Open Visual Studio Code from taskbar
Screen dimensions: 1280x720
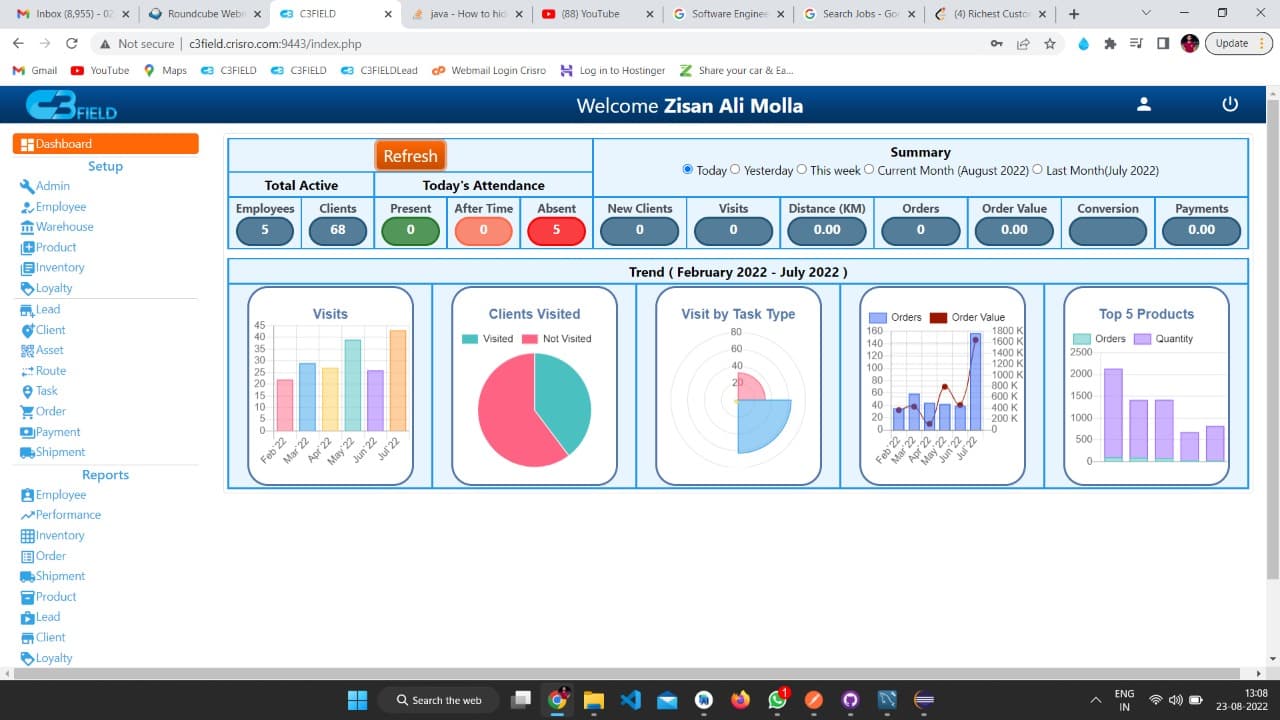(x=630, y=700)
